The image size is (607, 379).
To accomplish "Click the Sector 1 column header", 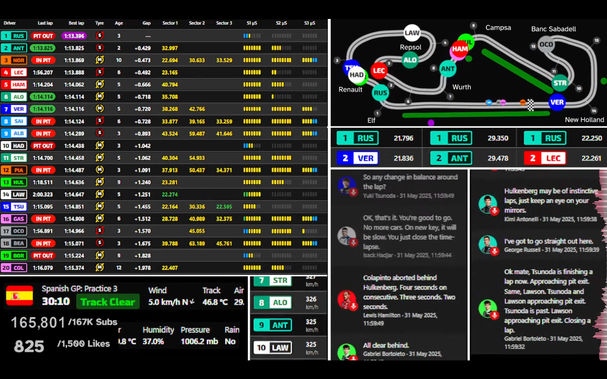I will (x=170, y=23).
